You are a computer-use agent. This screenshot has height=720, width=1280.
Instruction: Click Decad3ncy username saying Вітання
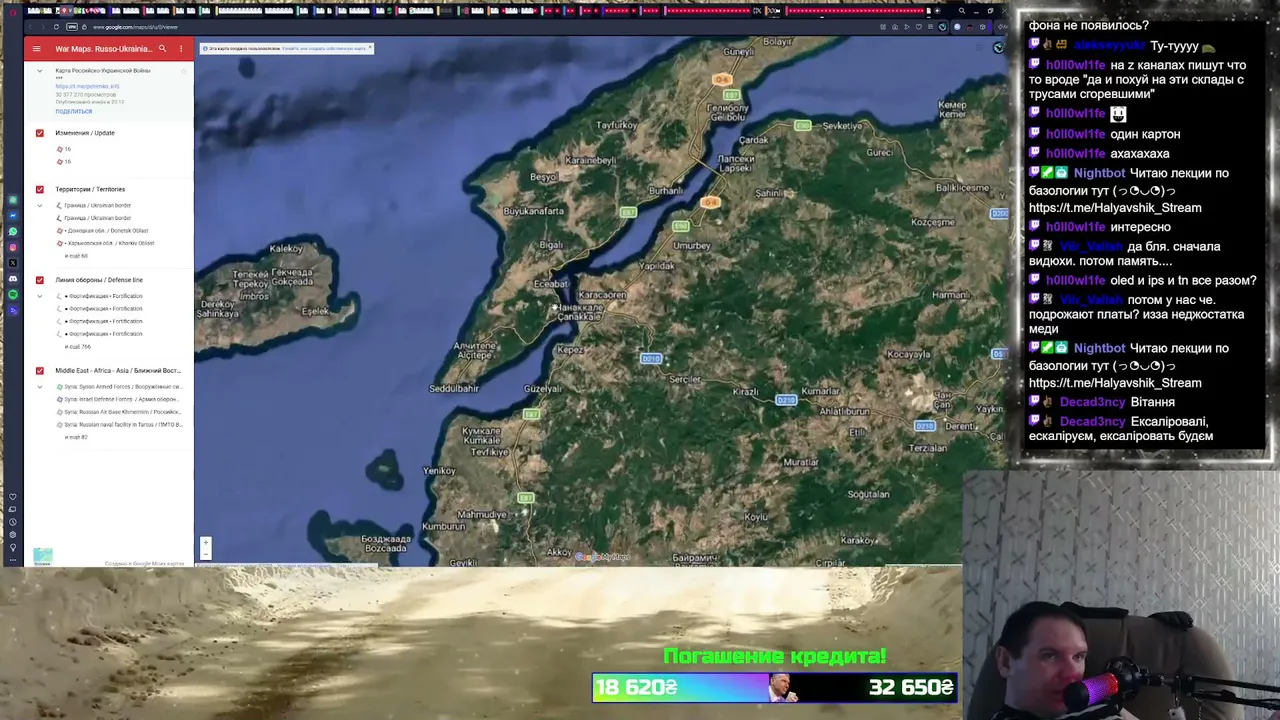pyautogui.click(x=1092, y=402)
